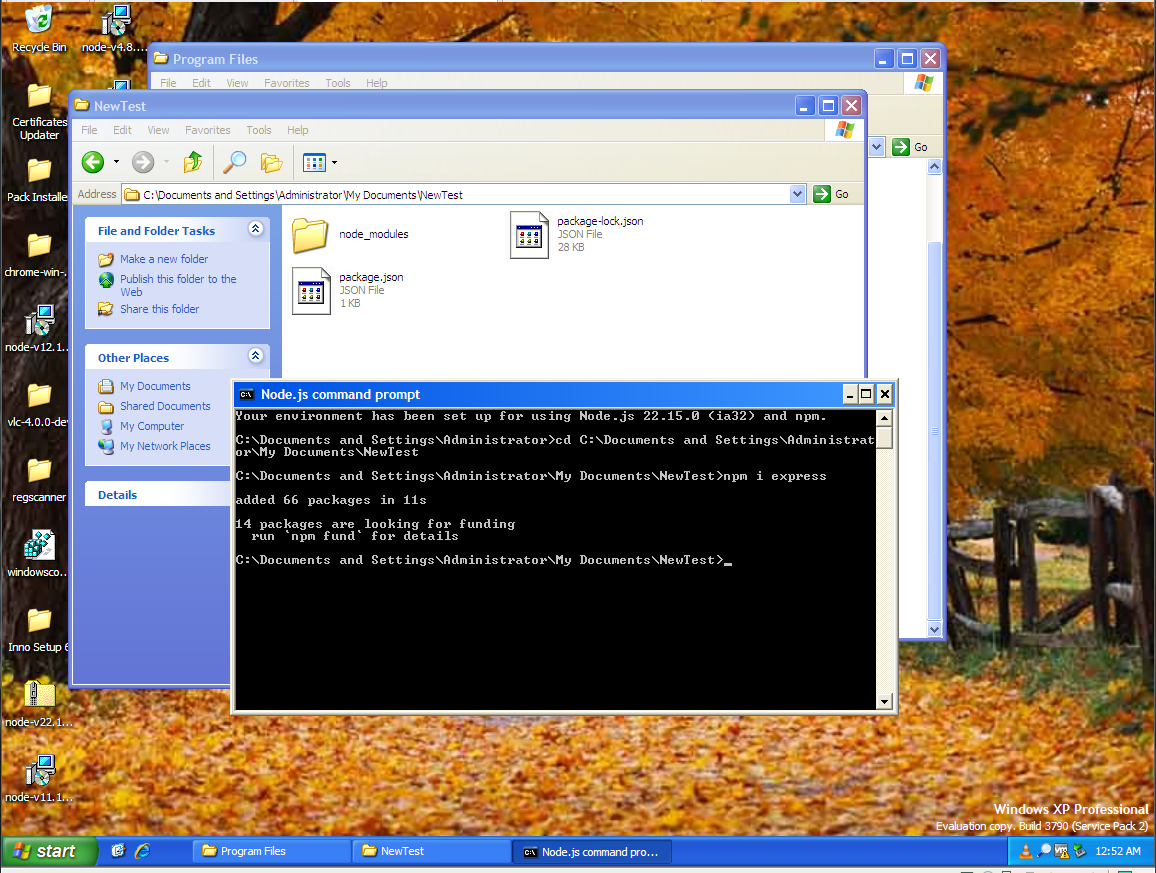This screenshot has width=1156, height=873.
Task: Click the command prompt scroll down arrow
Action: (x=885, y=701)
